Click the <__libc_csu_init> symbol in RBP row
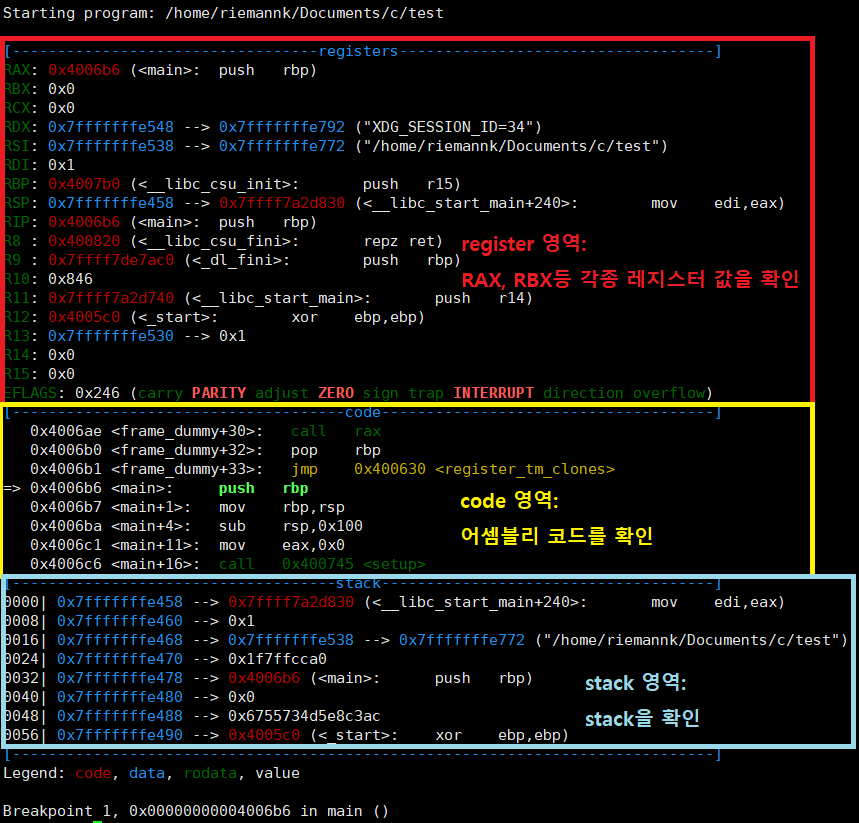Viewport: 859px width, 823px height. coord(215,184)
